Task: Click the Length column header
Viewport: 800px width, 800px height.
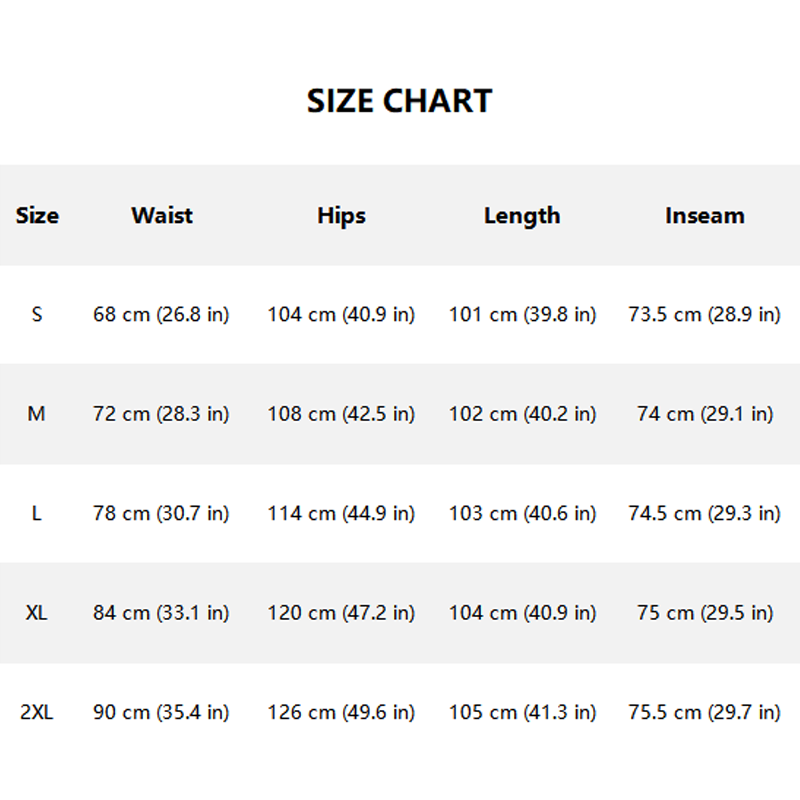Action: 522,215
